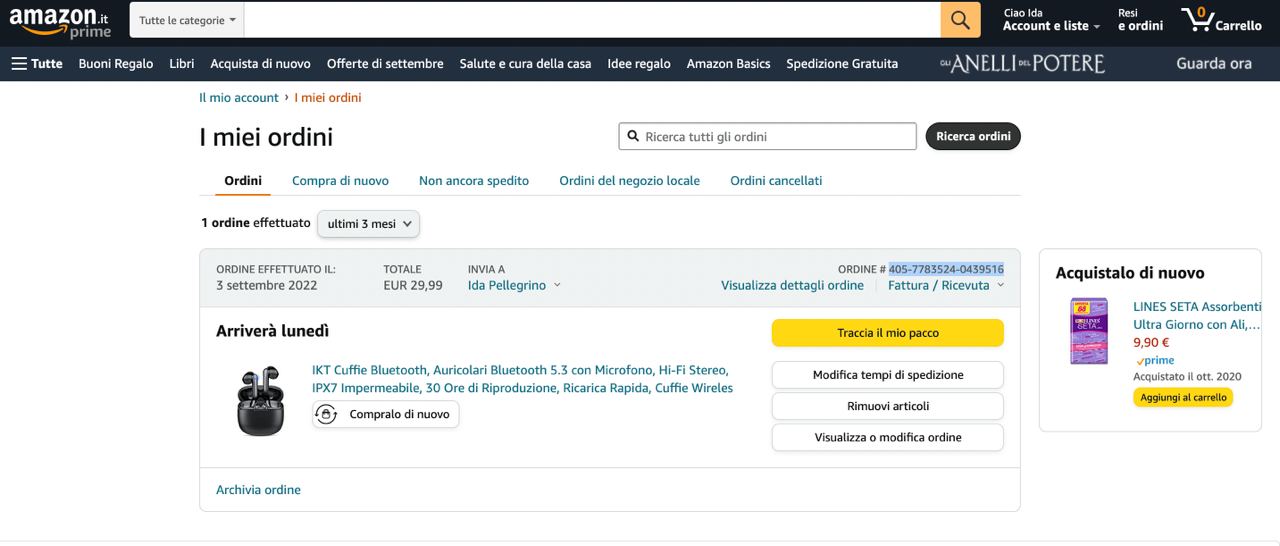Image resolution: width=1280 pixels, height=546 pixels.
Task: Click the Rimuovi articoli button
Action: [x=887, y=406]
